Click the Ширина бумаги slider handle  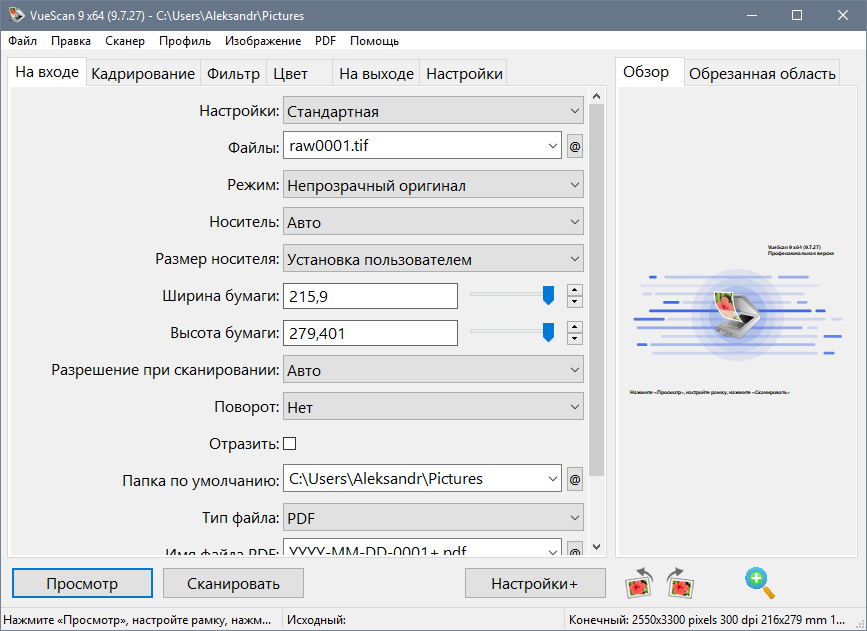[x=548, y=295]
